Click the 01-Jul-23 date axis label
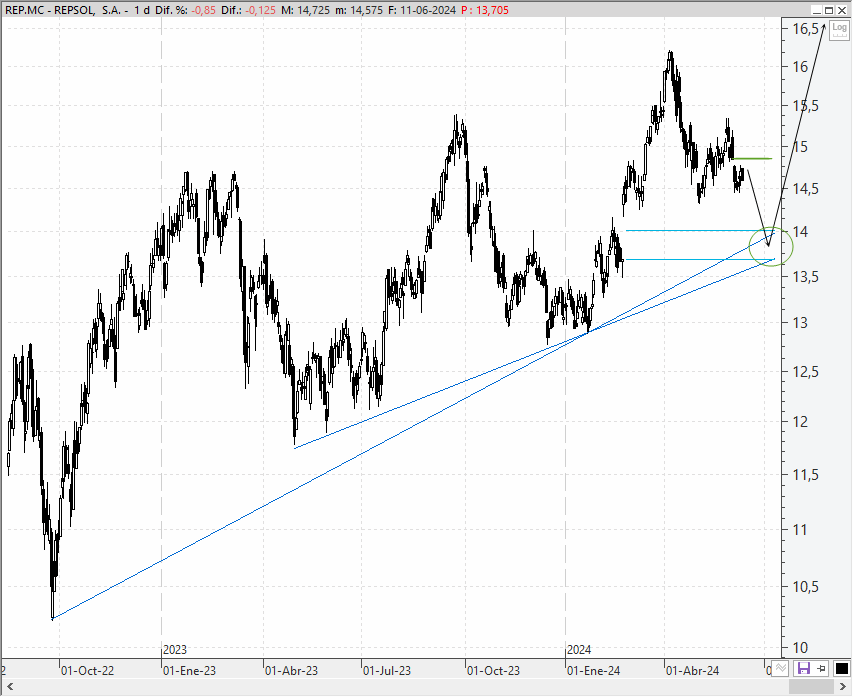 pyautogui.click(x=387, y=671)
